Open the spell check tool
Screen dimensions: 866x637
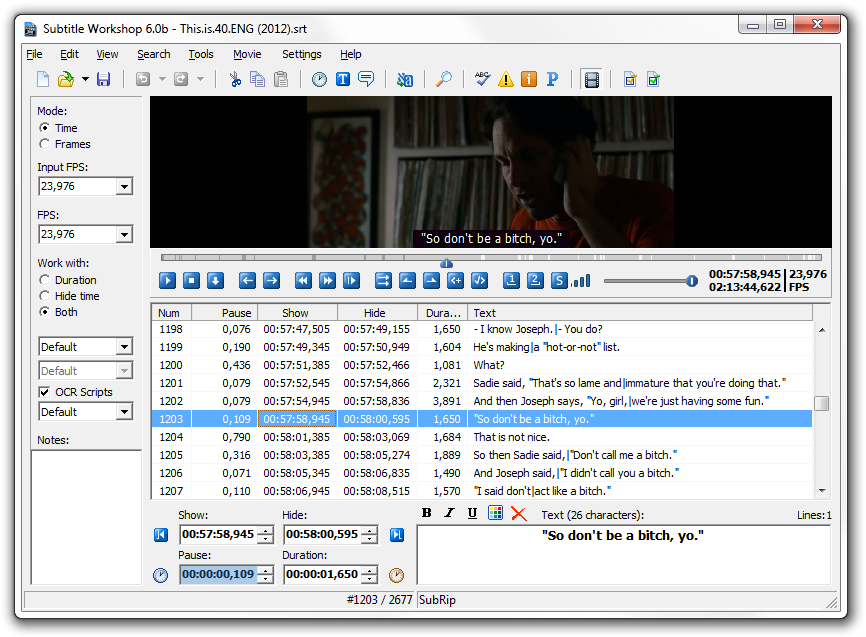[x=482, y=78]
